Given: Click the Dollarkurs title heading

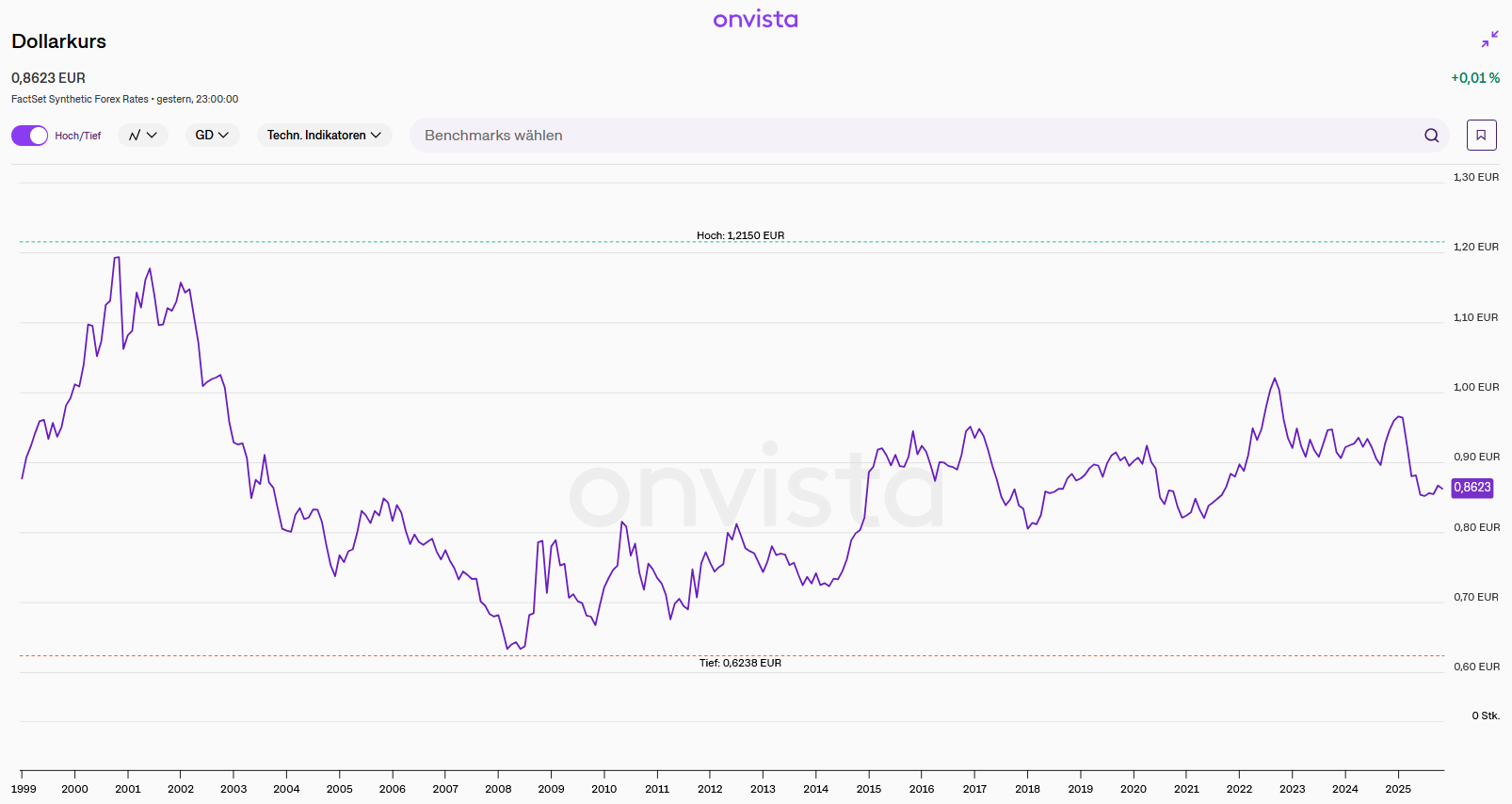Looking at the screenshot, I should point(58,41).
